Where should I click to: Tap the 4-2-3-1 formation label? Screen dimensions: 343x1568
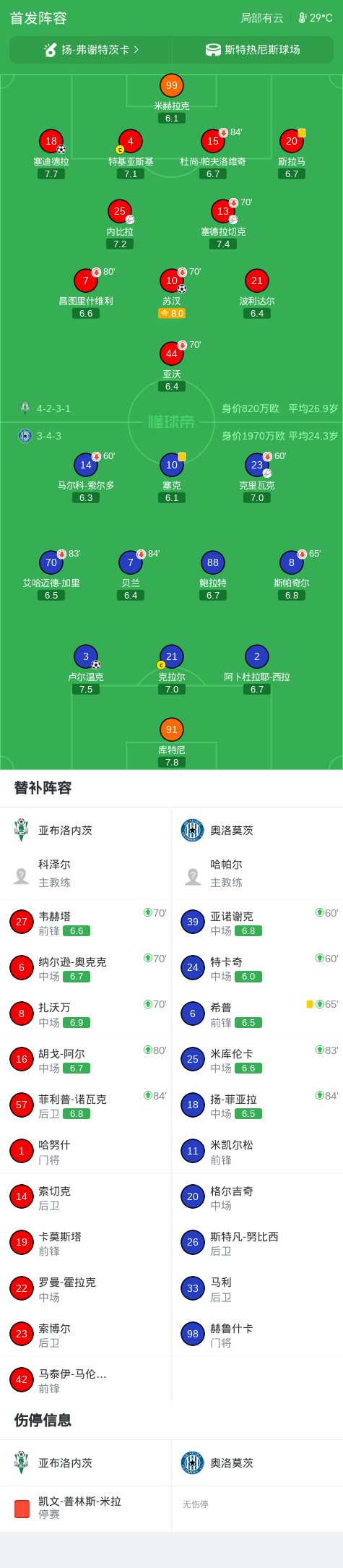pos(54,408)
